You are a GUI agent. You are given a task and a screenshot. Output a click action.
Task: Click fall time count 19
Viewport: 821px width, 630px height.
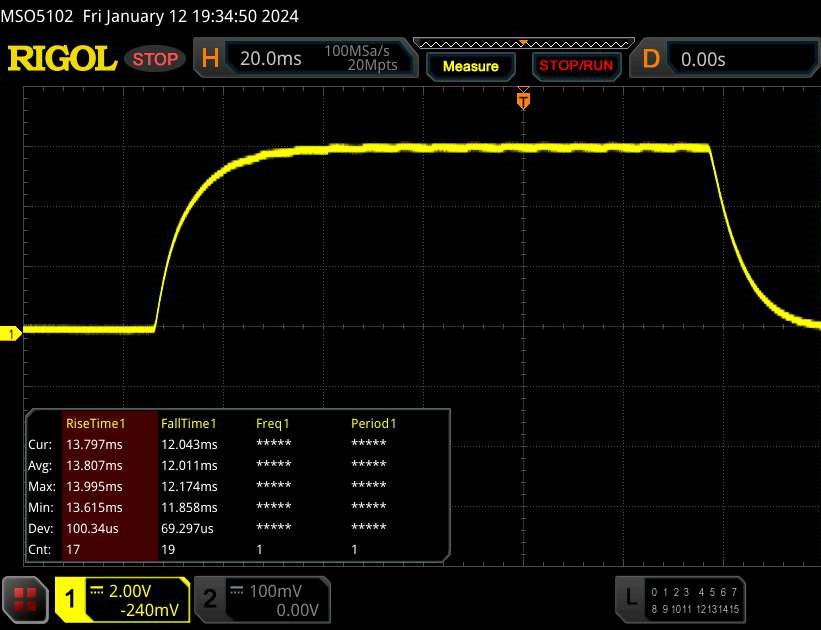[x=168, y=549]
